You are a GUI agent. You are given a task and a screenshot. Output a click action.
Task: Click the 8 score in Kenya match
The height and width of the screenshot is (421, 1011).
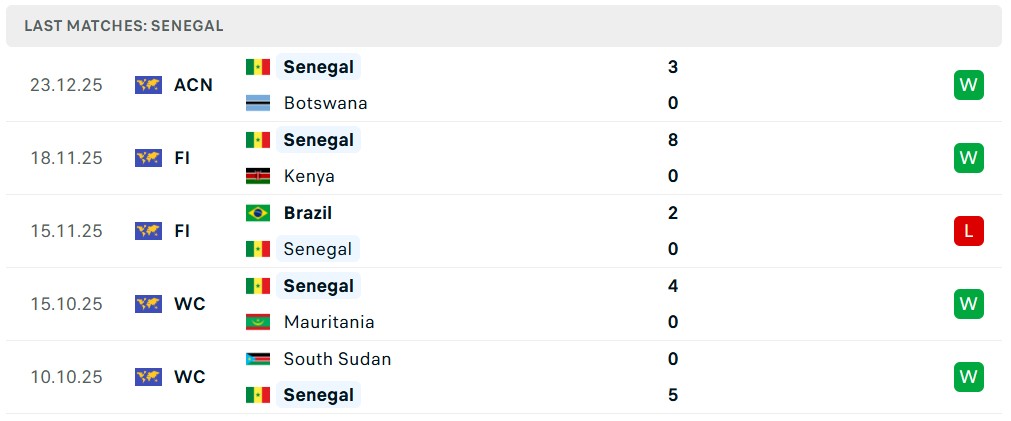(x=673, y=140)
